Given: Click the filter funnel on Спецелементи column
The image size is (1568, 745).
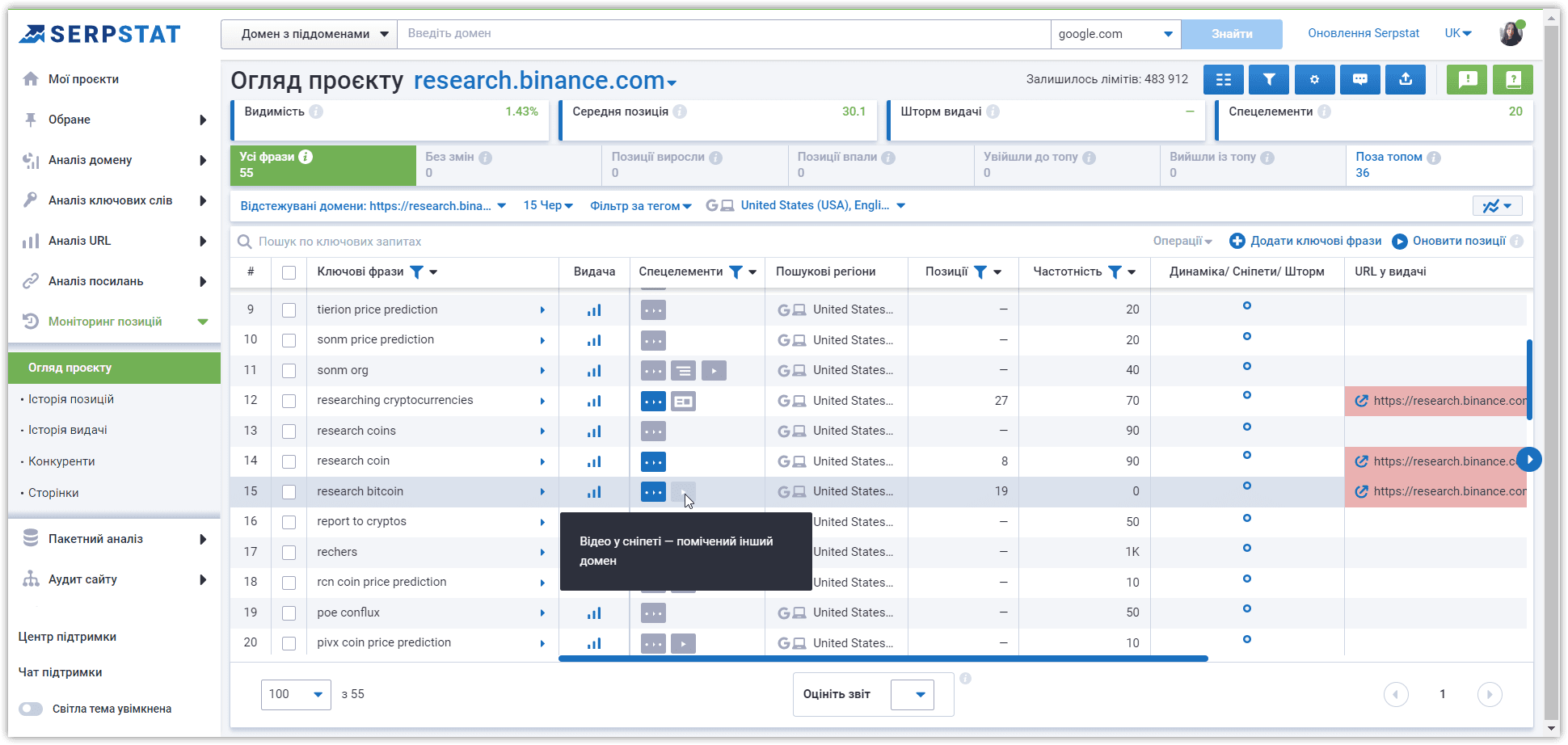Looking at the screenshot, I should coord(736,272).
